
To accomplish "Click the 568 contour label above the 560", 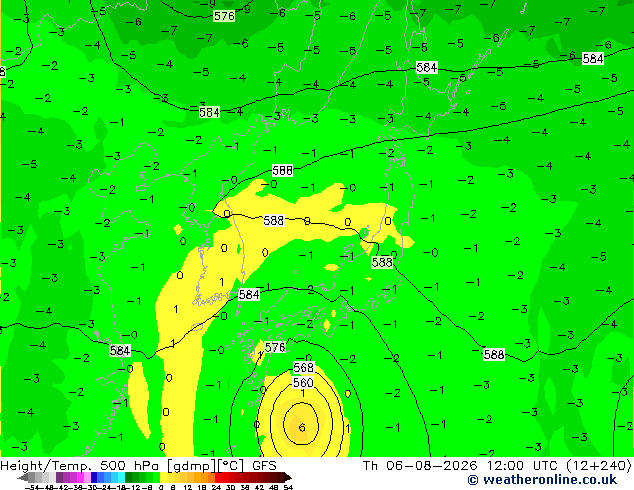I will 303,368.
